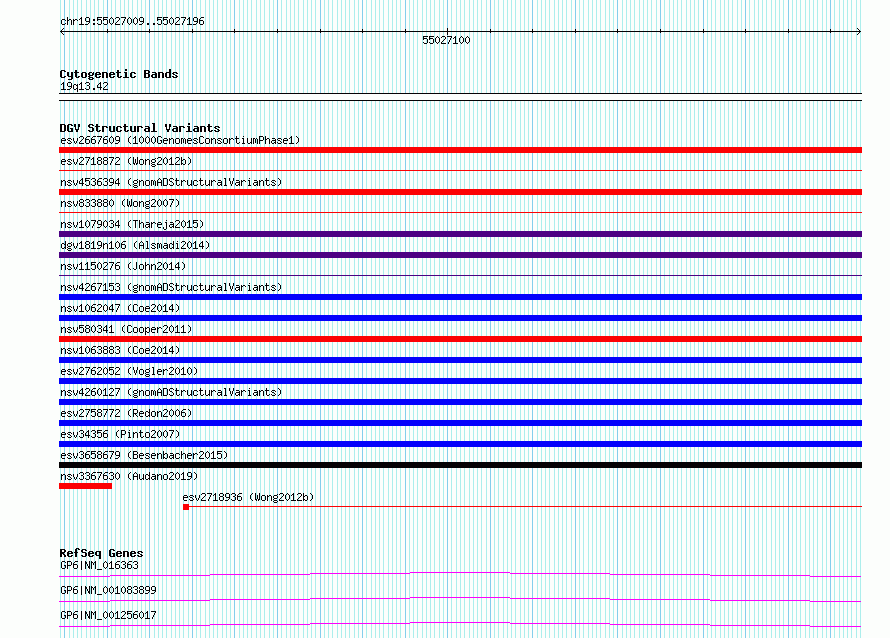
Task: Select dgv1819n106 (Alsmadi2014) label
Action: (135, 245)
